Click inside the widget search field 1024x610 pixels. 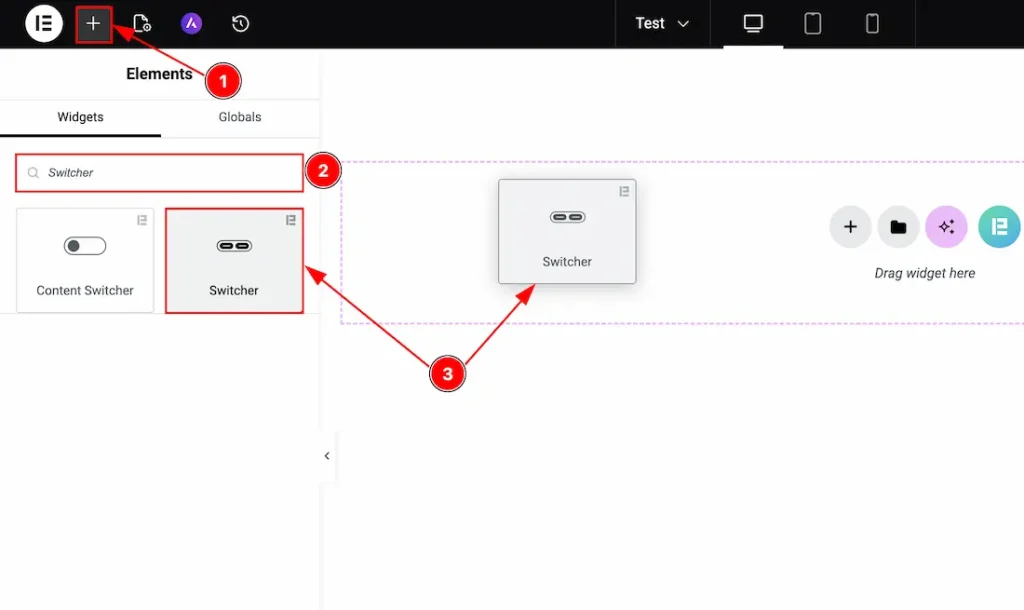tap(158, 172)
